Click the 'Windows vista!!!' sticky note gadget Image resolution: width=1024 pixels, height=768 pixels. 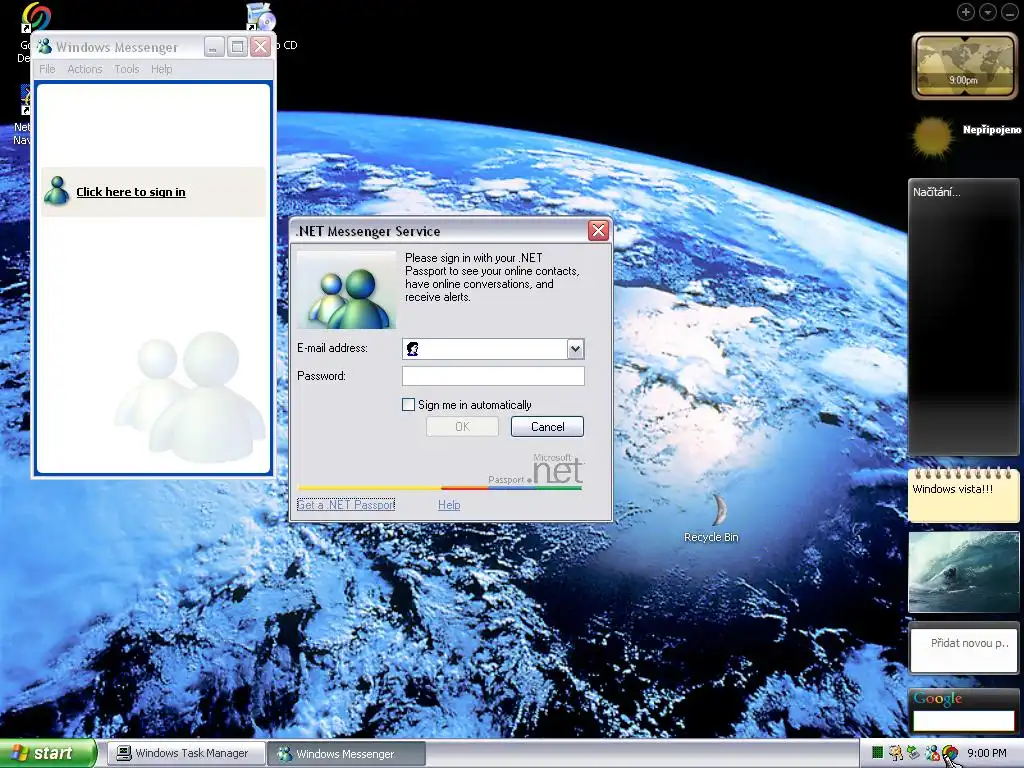coord(963,495)
